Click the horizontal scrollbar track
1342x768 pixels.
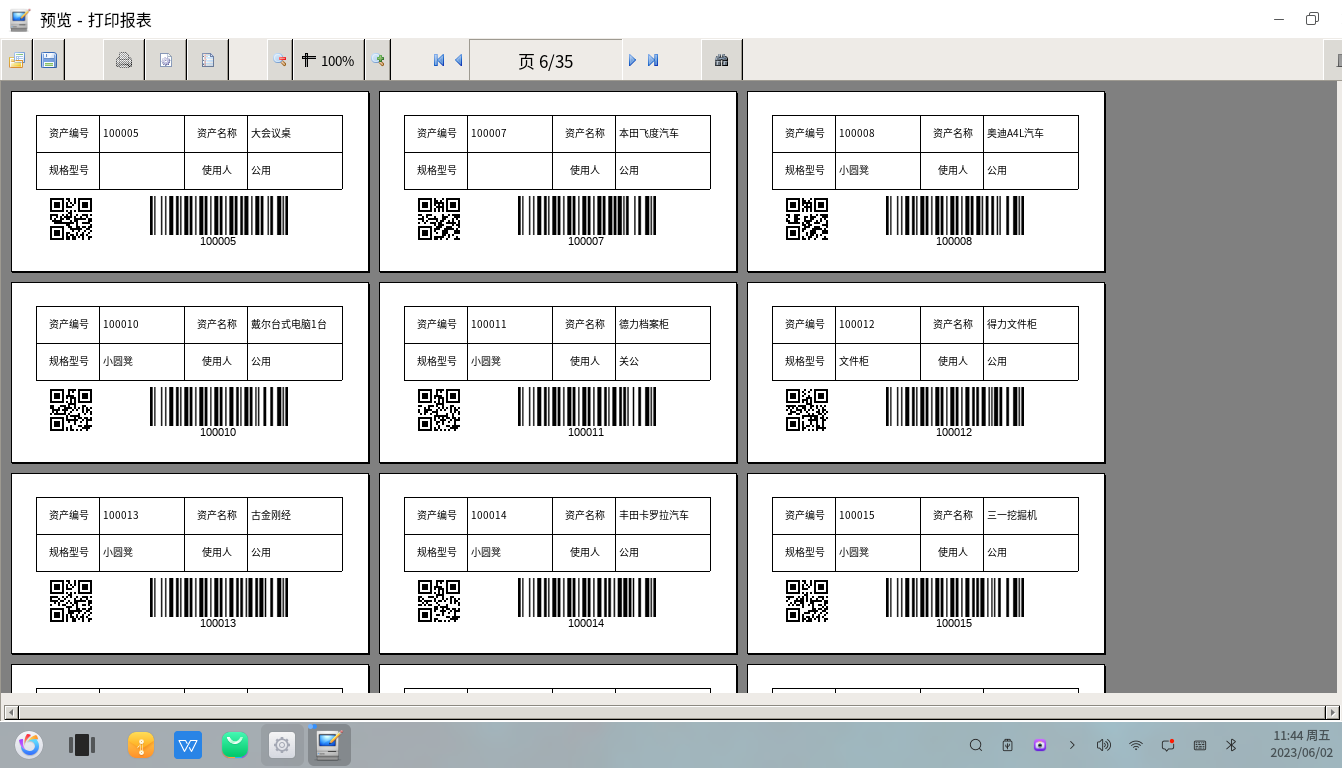click(x=672, y=712)
